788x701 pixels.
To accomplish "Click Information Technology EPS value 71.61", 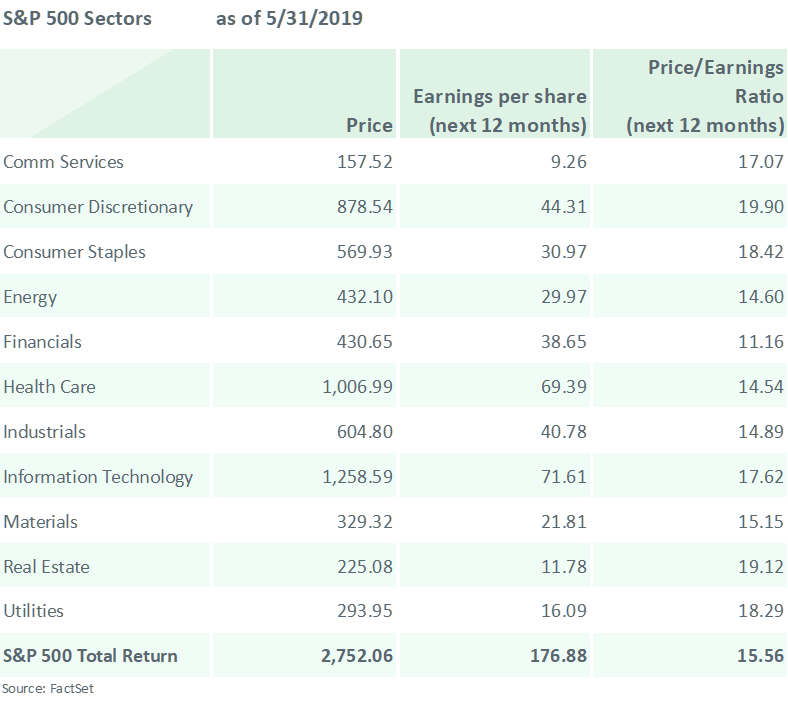I will coord(564,477).
